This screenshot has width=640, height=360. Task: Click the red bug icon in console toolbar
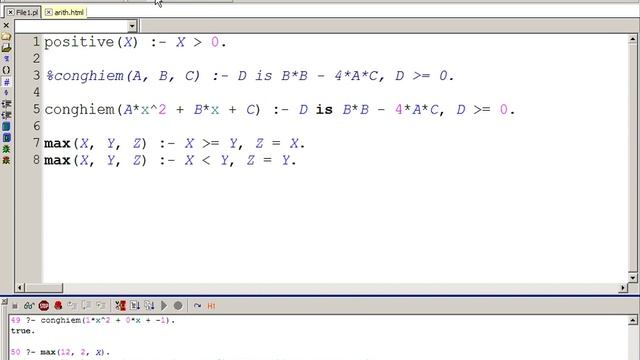(58, 305)
